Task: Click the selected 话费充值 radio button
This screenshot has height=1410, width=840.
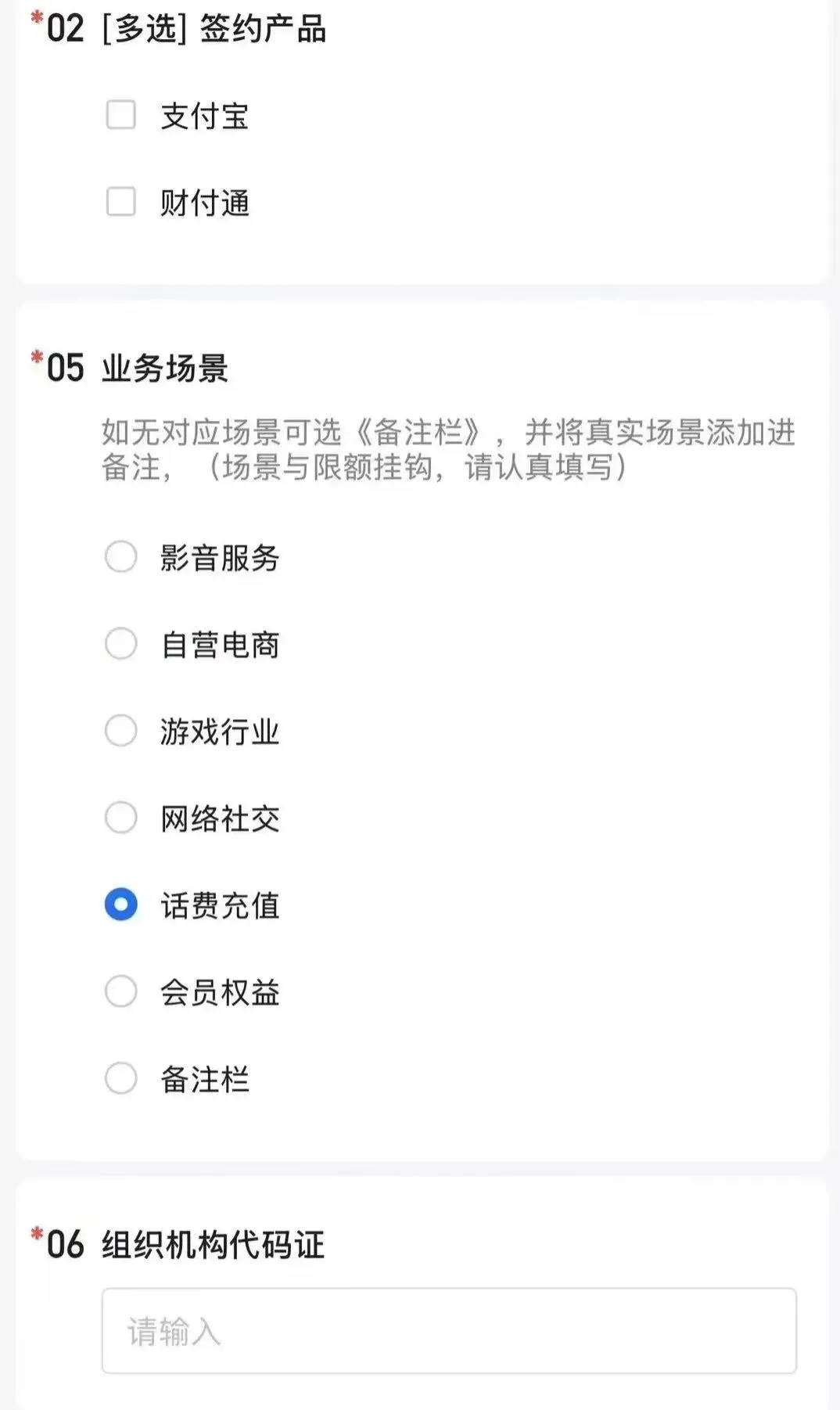Action: pyautogui.click(x=121, y=905)
